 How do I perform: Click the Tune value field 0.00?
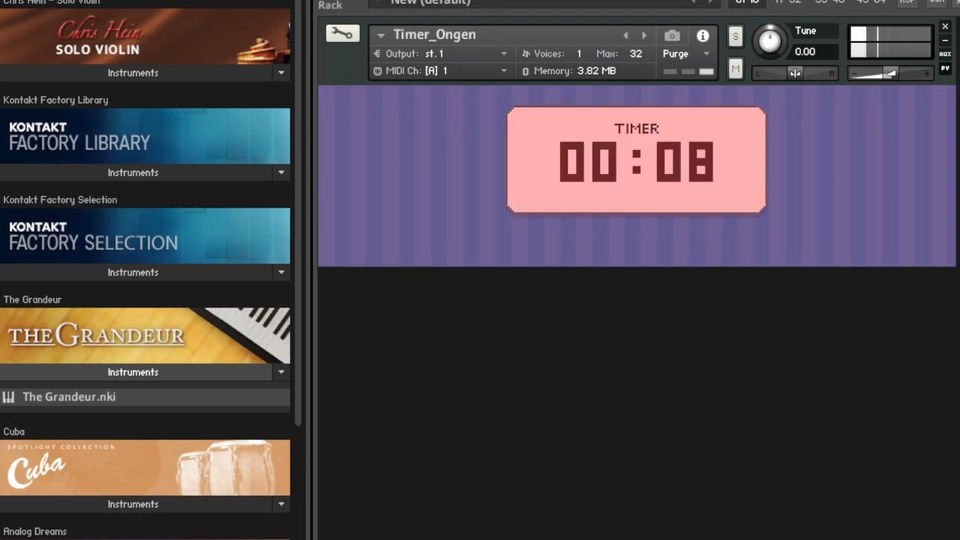pyautogui.click(x=814, y=51)
